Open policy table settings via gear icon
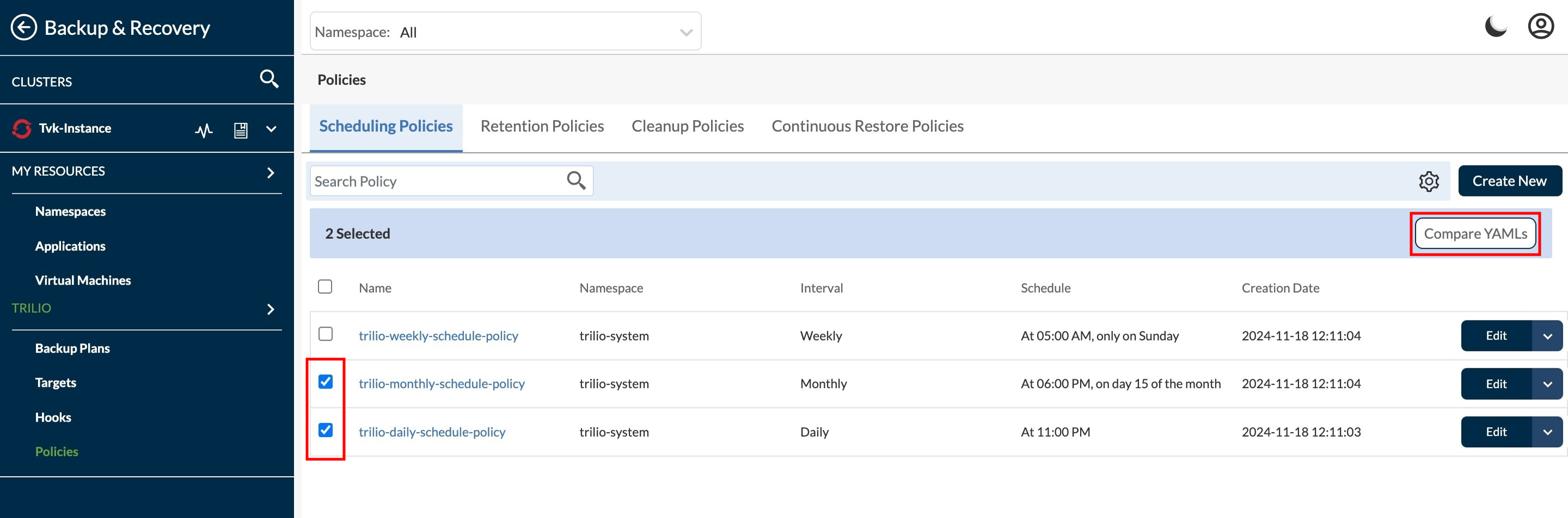 pyautogui.click(x=1429, y=181)
